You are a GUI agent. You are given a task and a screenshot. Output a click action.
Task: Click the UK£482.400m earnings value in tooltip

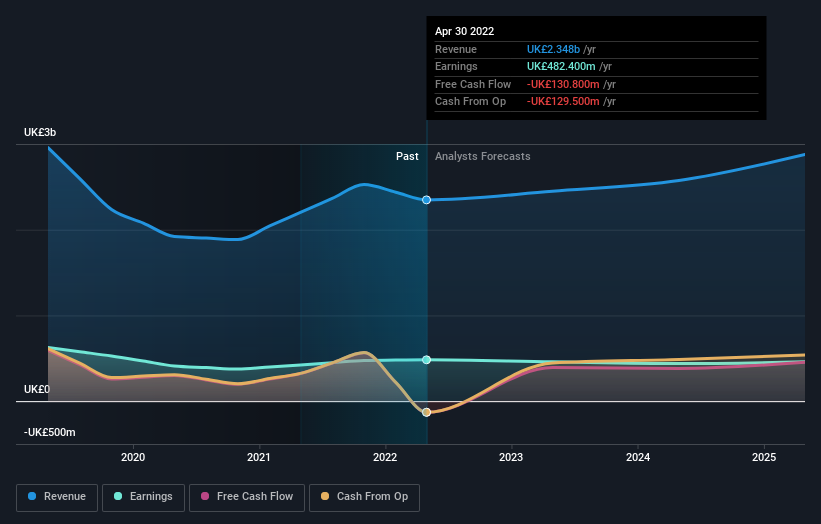pos(561,66)
